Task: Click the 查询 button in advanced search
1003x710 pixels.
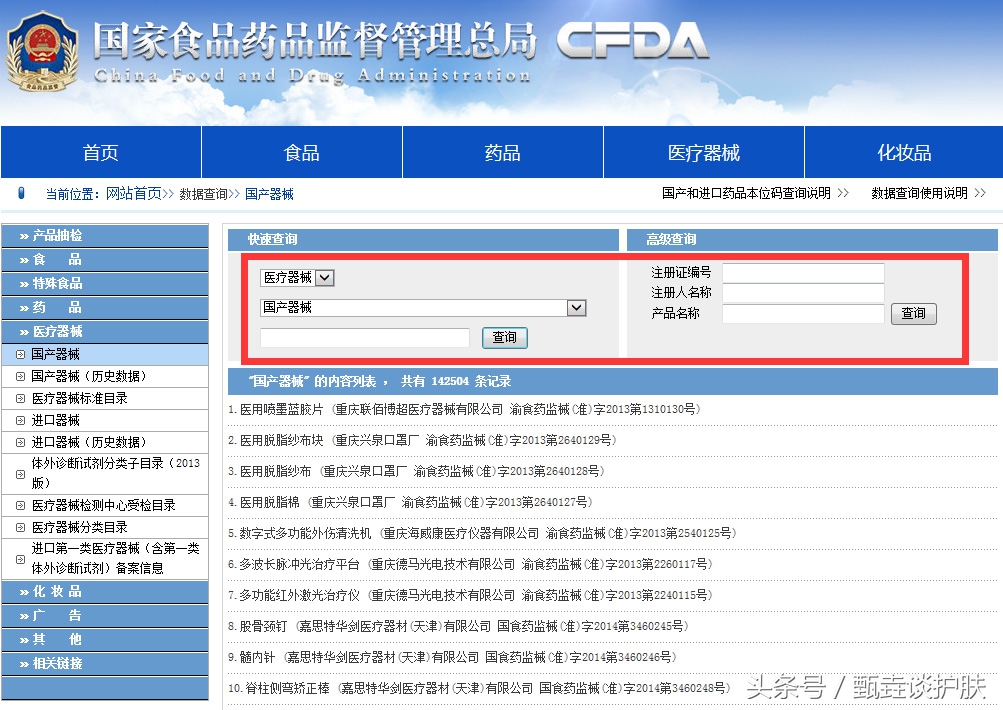Action: 913,313
